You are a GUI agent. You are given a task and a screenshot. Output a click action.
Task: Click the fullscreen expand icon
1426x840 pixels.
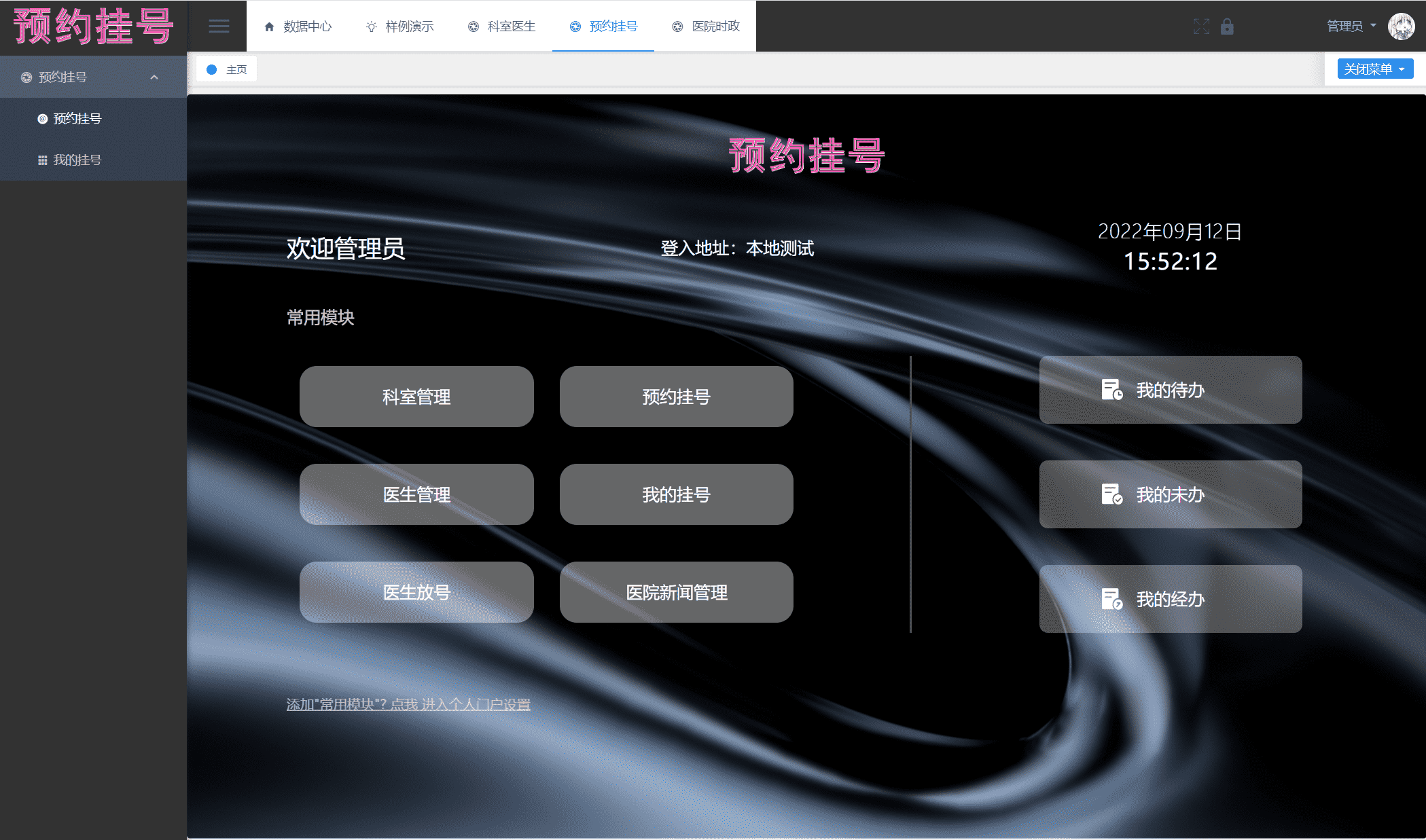[1201, 26]
